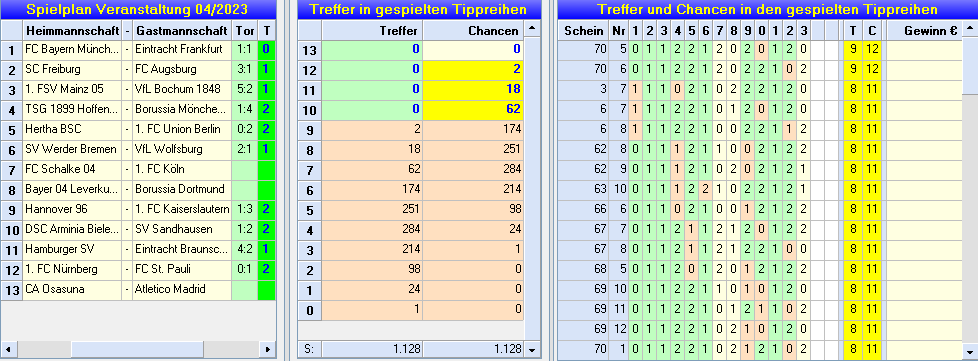Select the Gastmannschaft column header
The image size is (978, 361).
click(182, 31)
